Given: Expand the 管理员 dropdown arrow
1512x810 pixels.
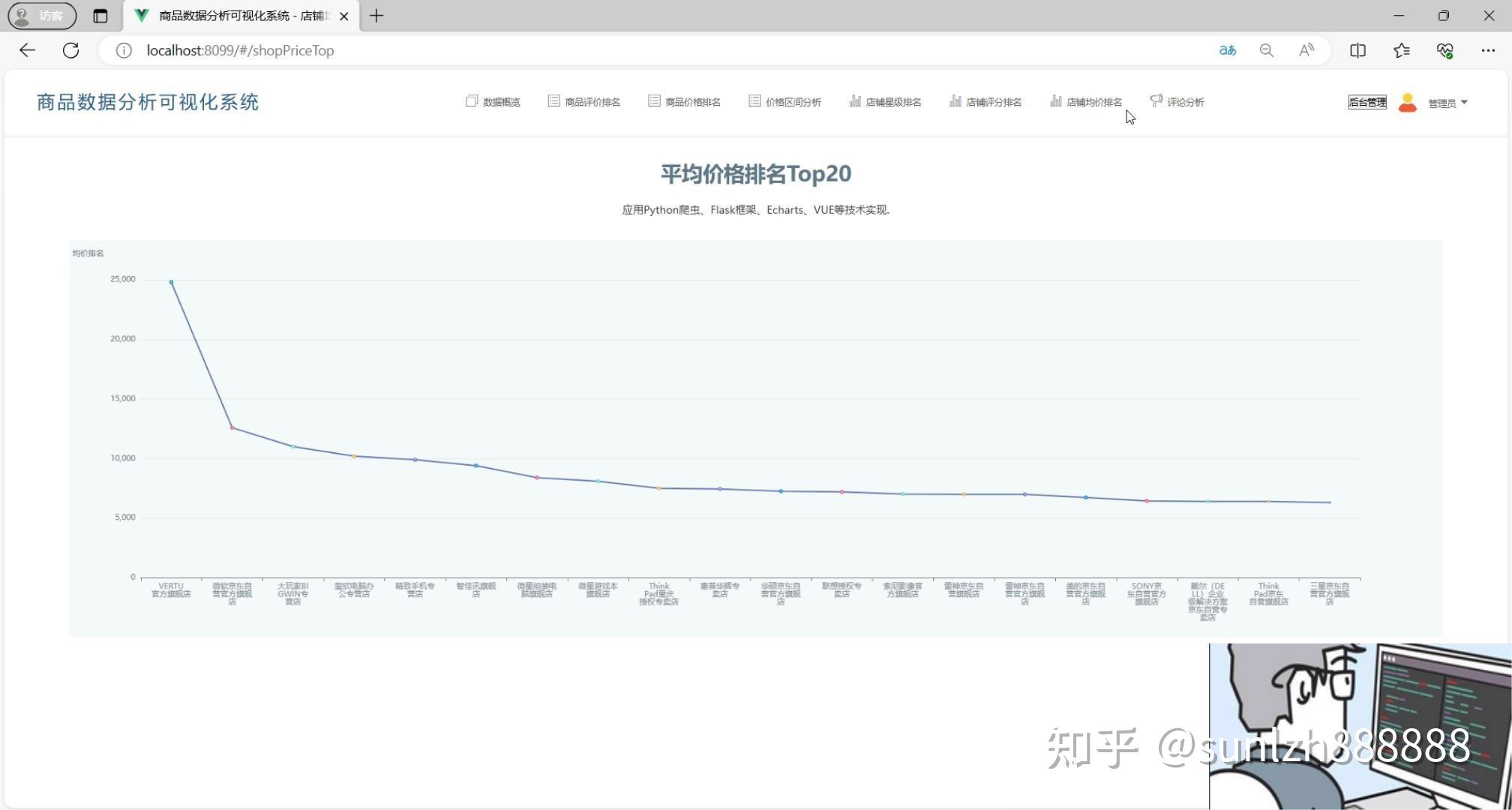Looking at the screenshot, I should point(1464,102).
